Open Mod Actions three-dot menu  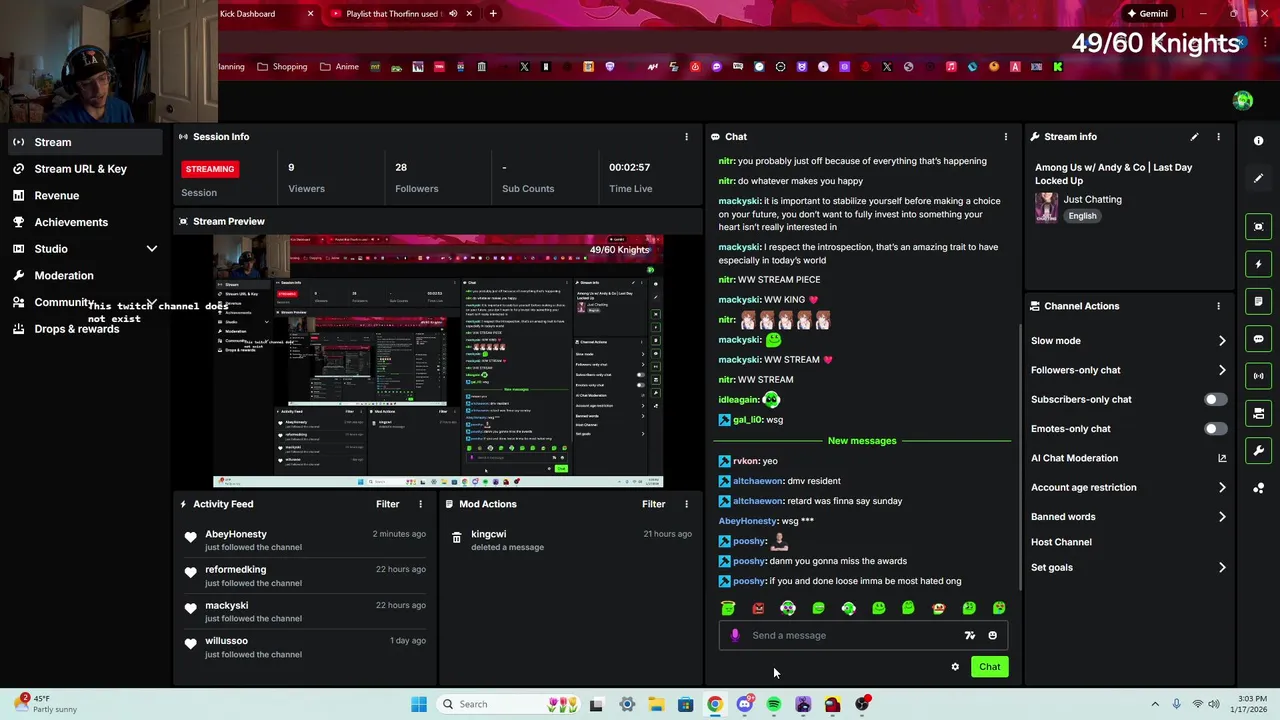point(686,504)
